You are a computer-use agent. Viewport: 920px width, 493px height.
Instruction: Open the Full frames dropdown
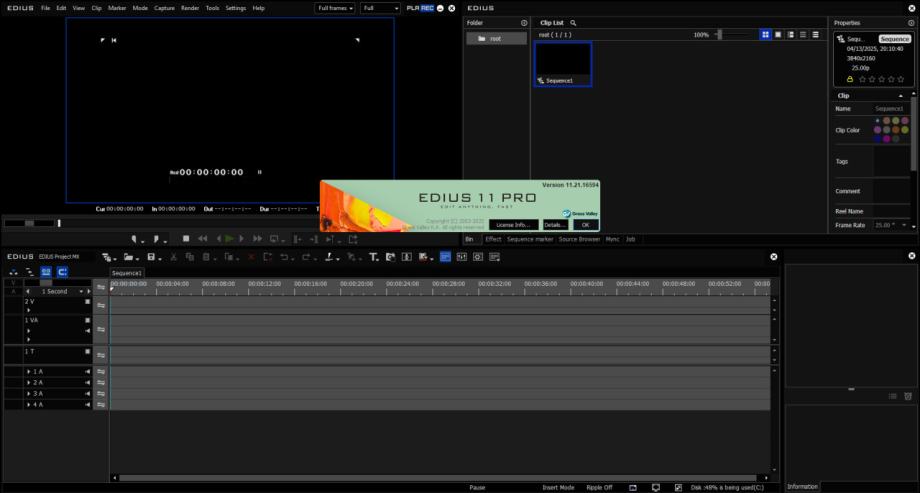336,8
